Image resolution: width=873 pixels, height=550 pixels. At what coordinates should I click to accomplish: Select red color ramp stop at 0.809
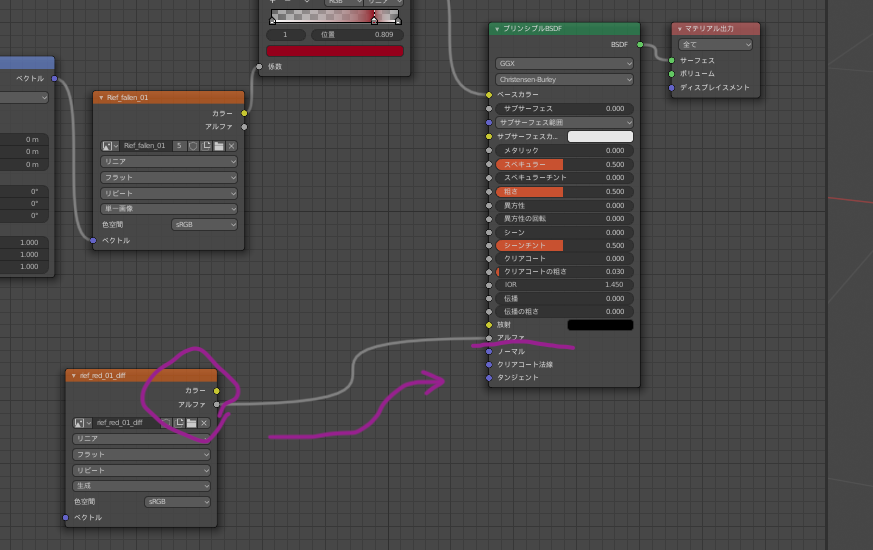374,21
